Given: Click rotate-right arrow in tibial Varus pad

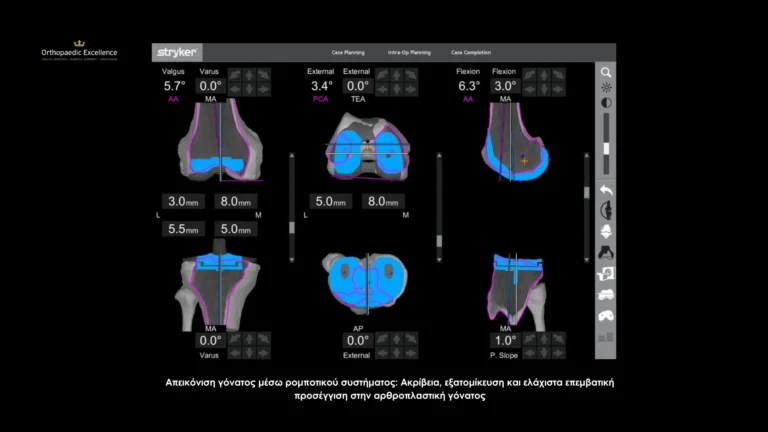Looking at the screenshot, I should 264,339.
